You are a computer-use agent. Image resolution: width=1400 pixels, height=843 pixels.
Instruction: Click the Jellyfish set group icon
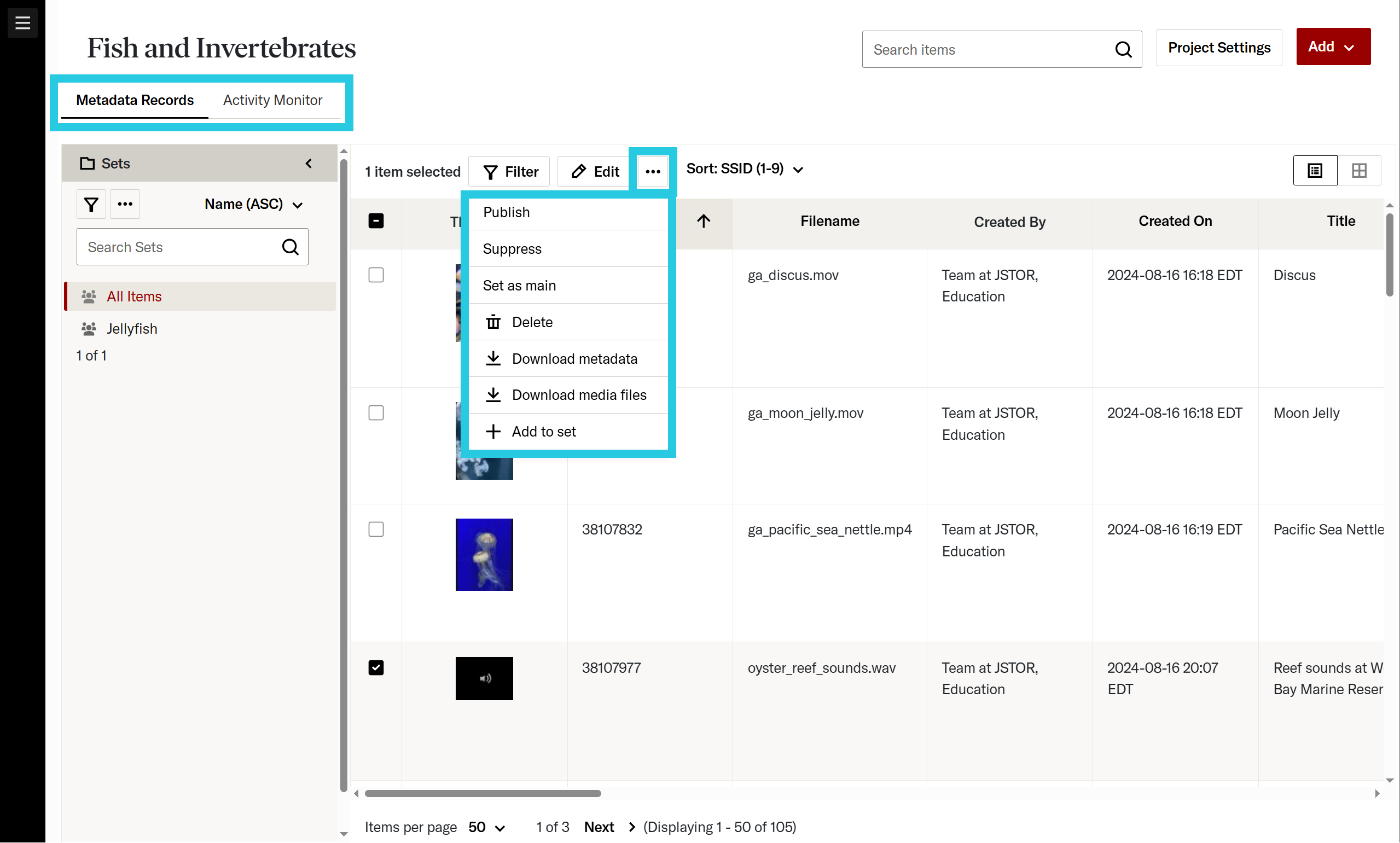click(89, 329)
